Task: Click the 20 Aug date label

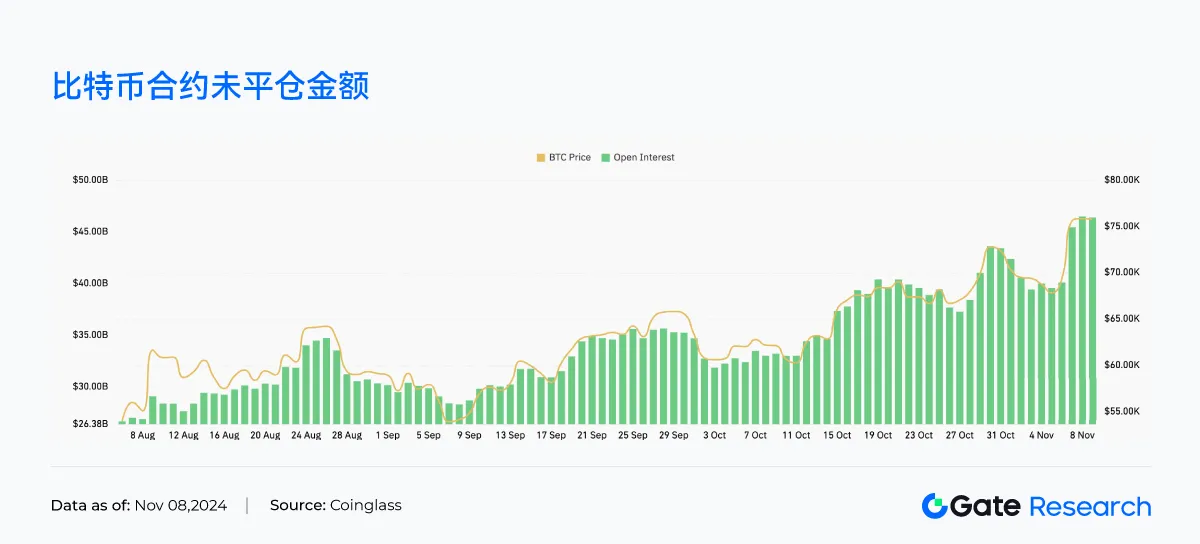Action: tap(265, 436)
